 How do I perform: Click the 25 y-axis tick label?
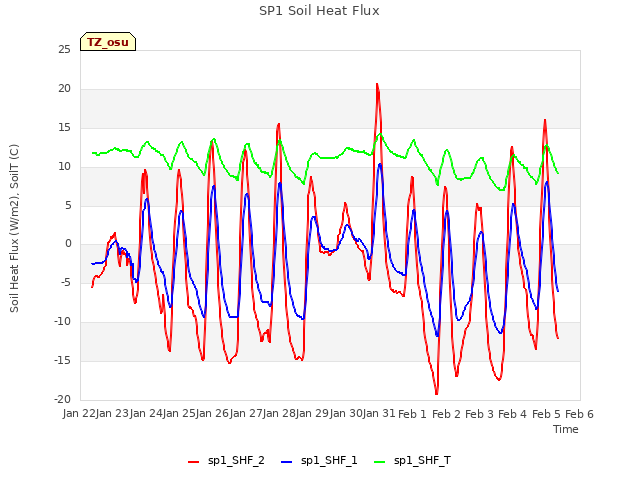(64, 50)
